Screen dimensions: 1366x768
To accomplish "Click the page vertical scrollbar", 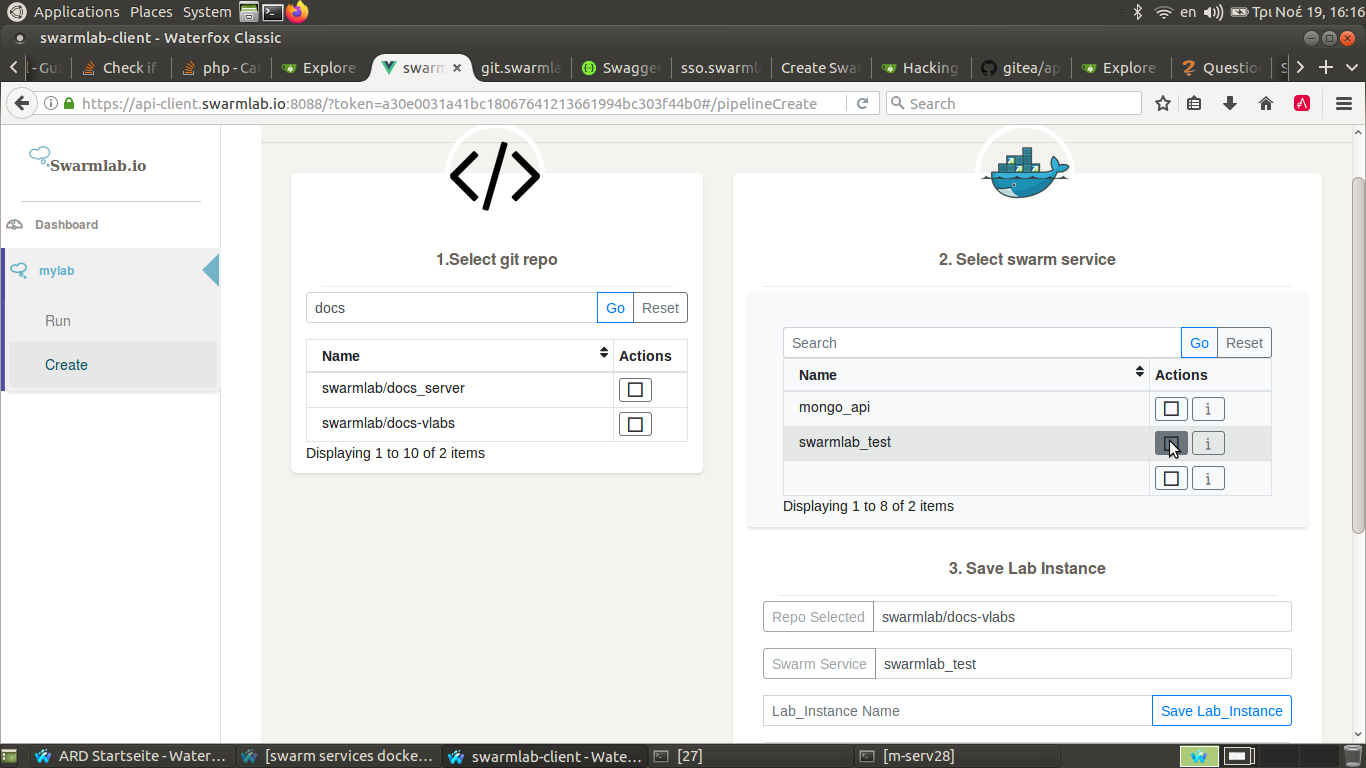I will (x=1358, y=355).
